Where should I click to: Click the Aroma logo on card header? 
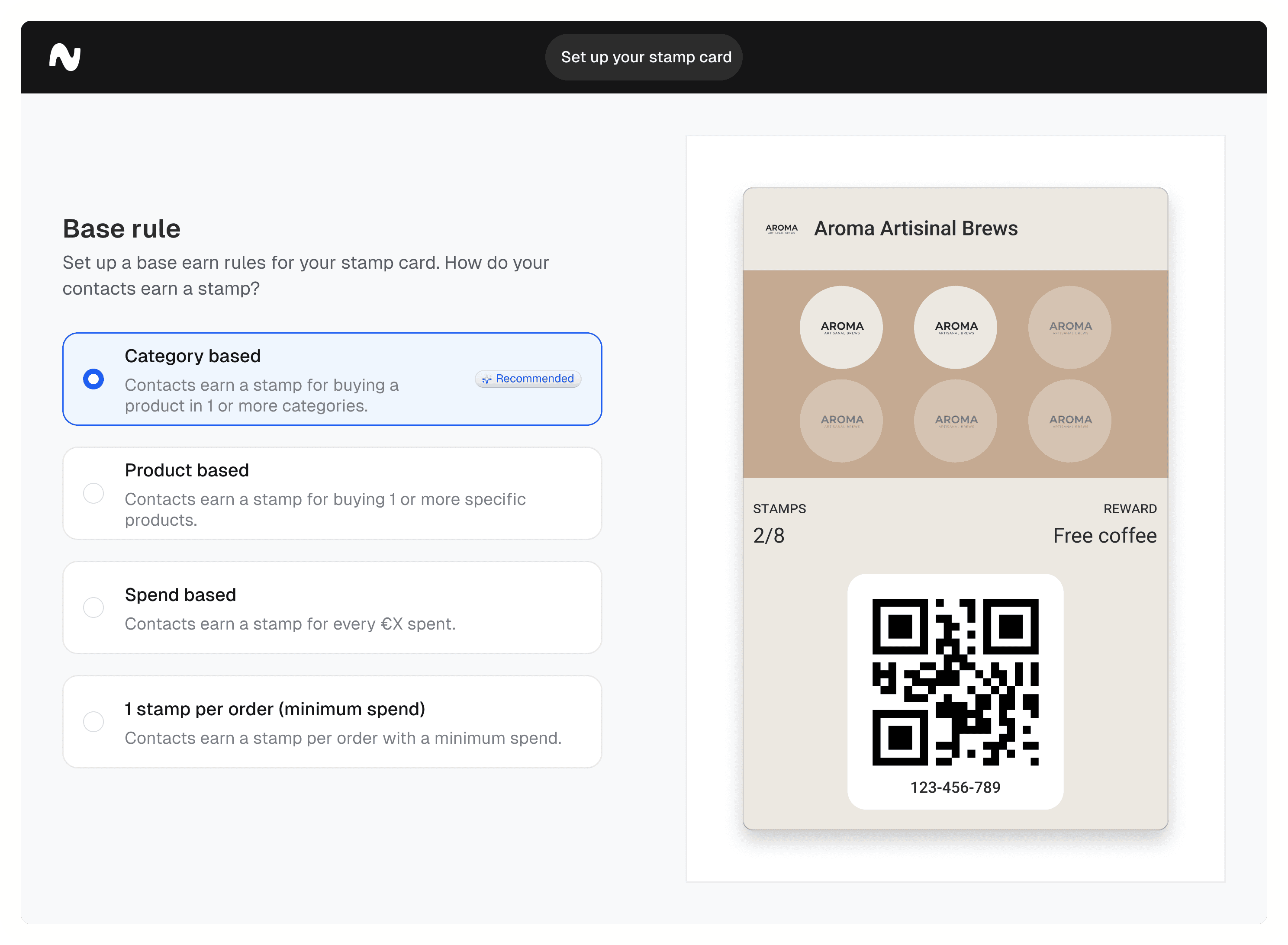tap(781, 229)
